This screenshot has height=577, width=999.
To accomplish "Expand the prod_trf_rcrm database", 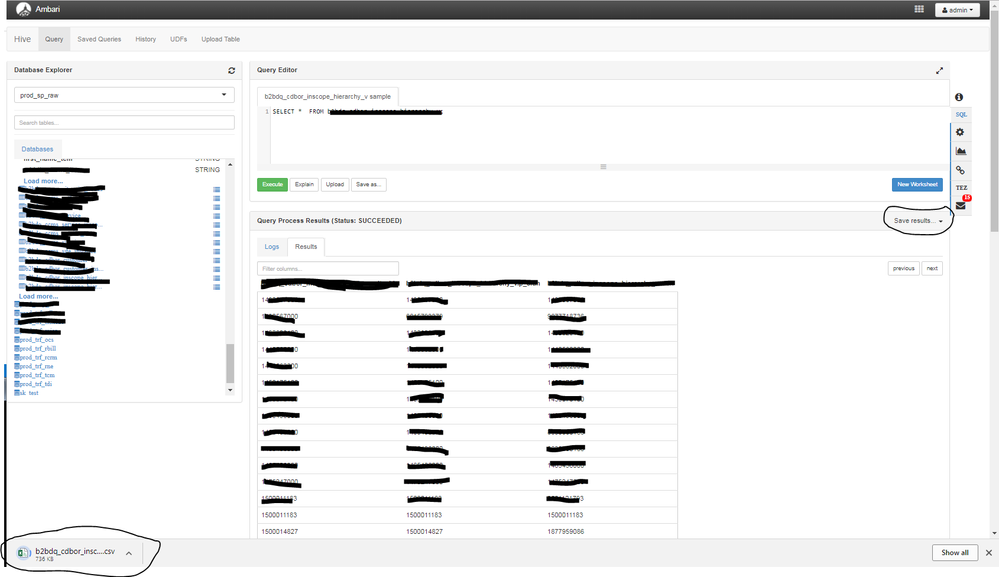I will 36,358.
